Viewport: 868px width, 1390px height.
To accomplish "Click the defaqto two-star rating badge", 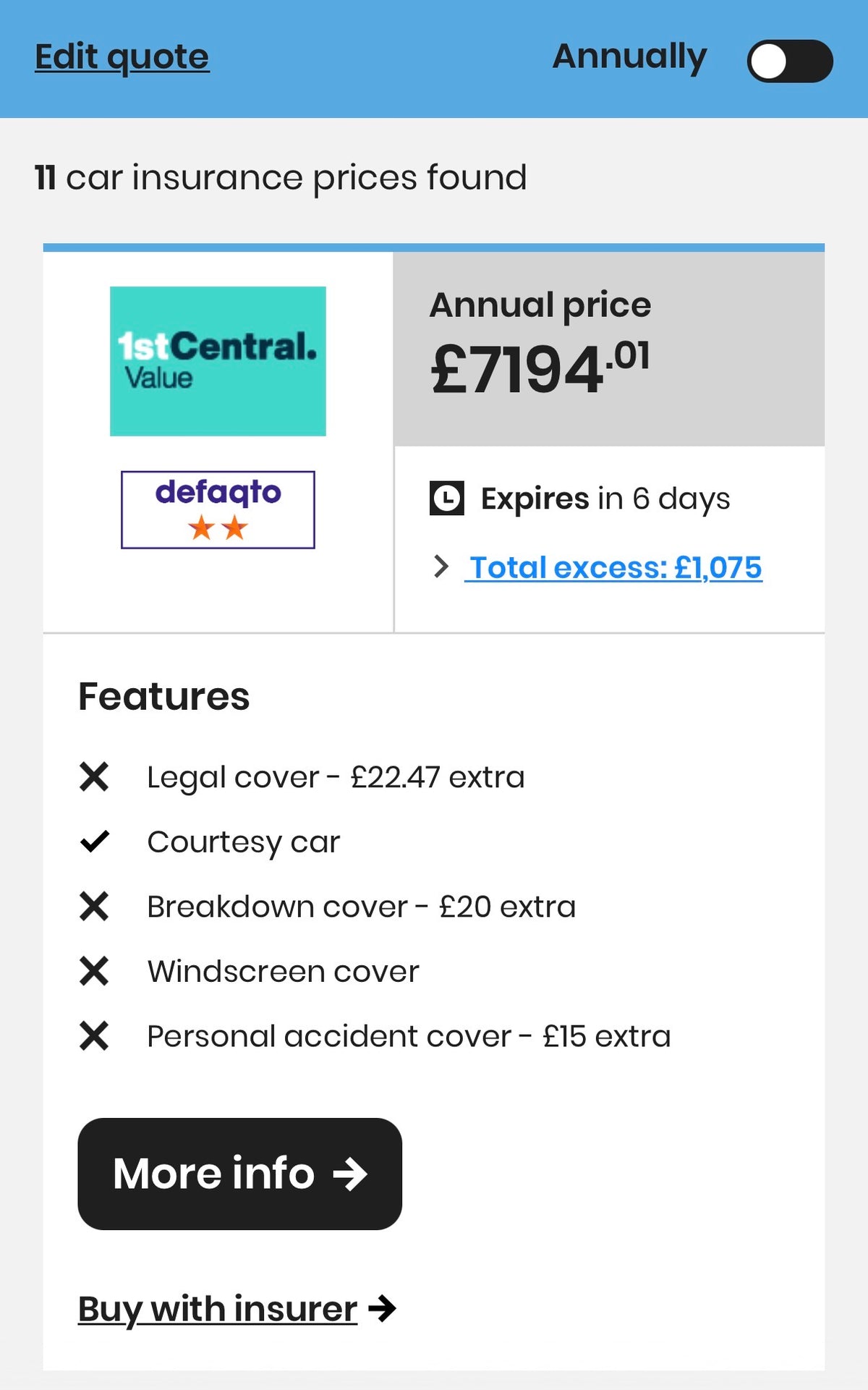I will [x=218, y=509].
